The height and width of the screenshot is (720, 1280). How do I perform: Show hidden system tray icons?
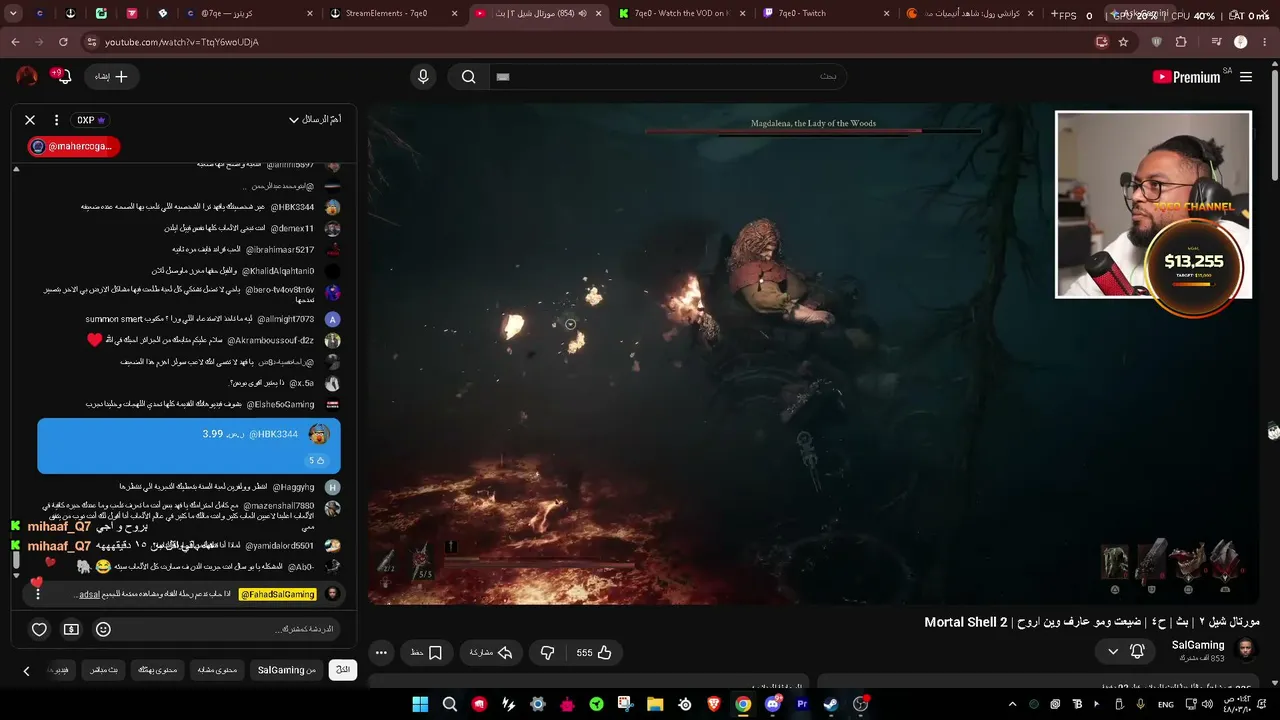[x=1012, y=705]
